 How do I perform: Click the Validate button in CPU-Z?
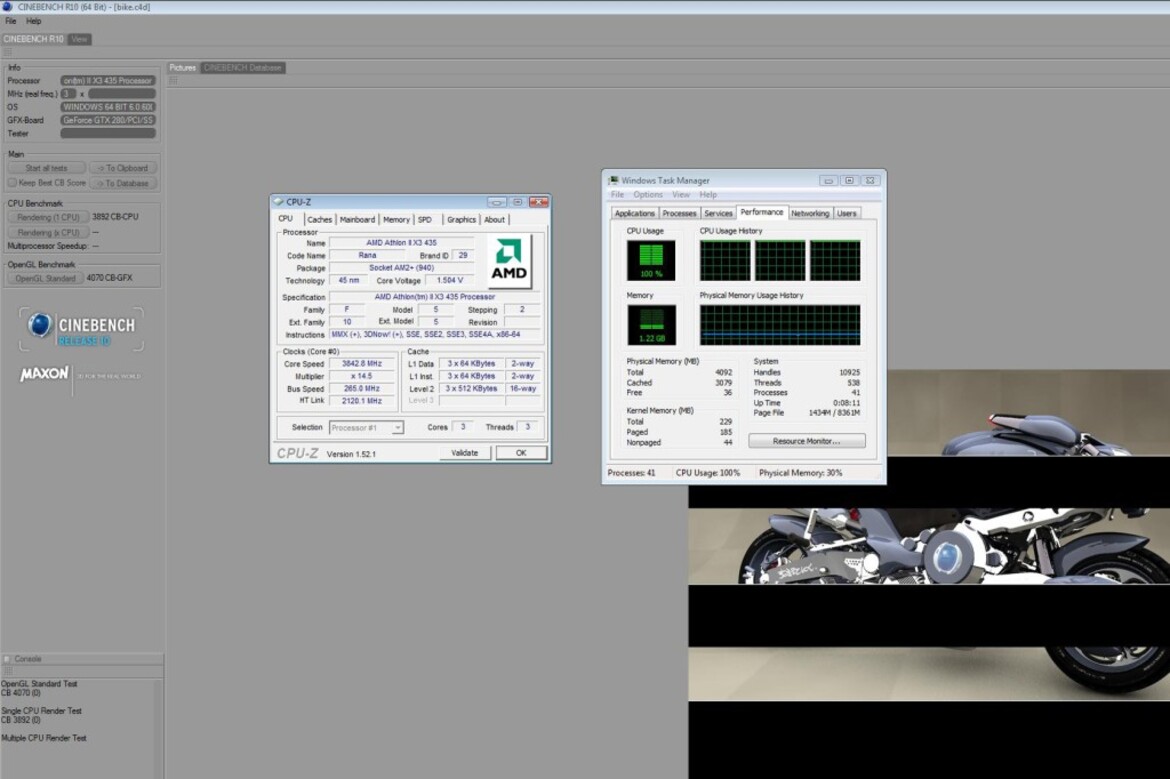coord(464,453)
